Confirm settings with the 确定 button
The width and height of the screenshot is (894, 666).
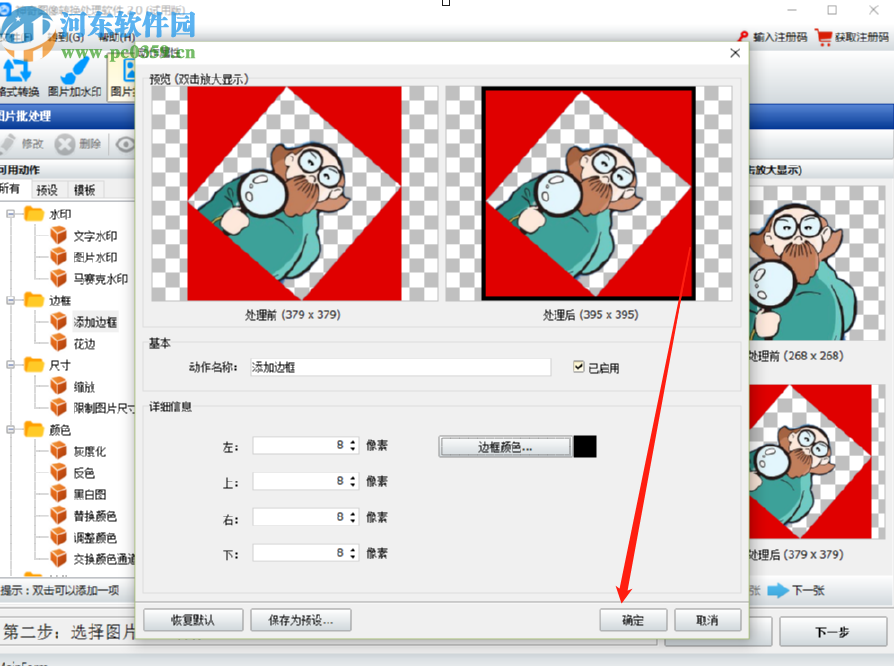click(x=633, y=620)
